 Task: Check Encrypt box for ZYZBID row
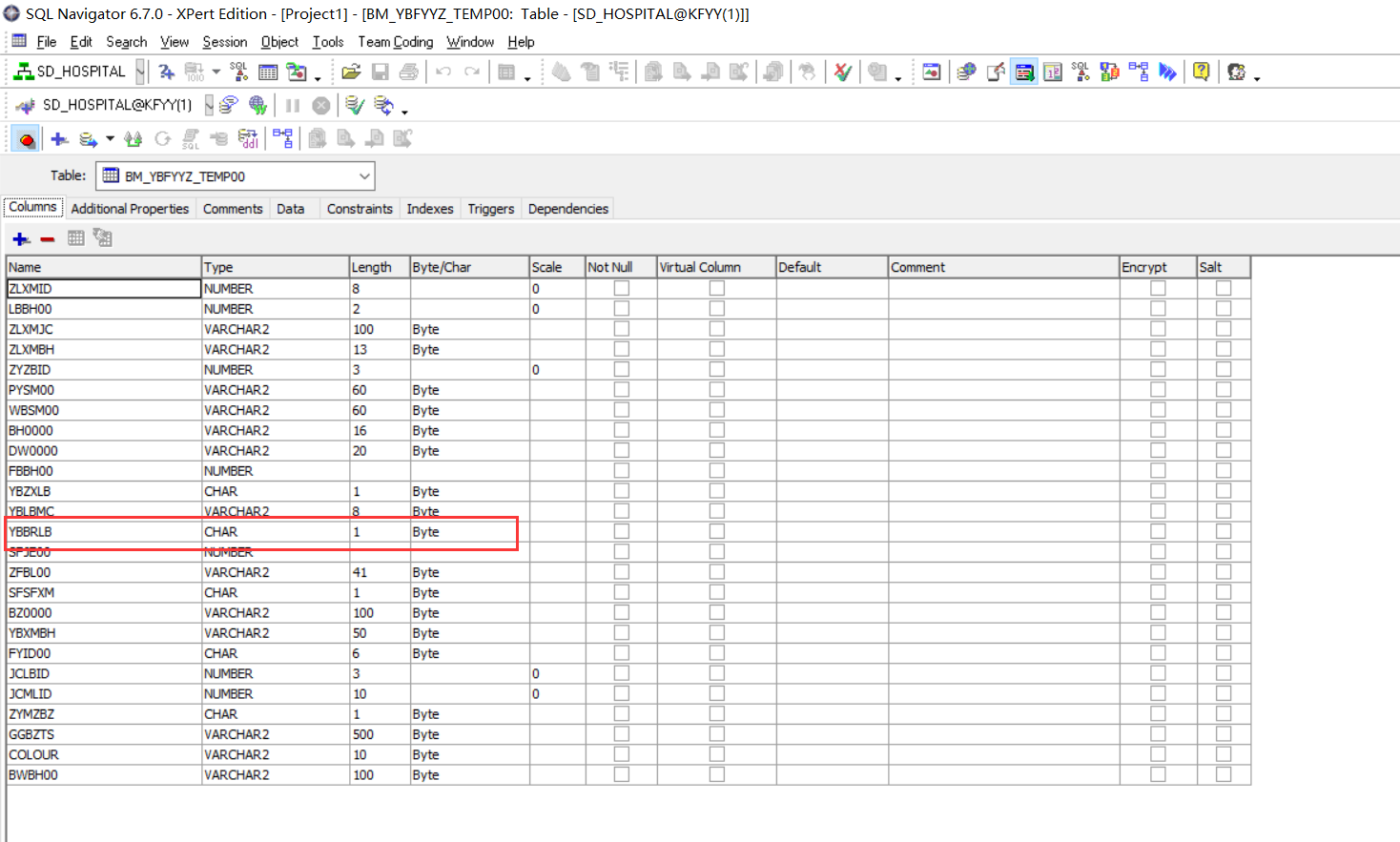(x=1158, y=369)
